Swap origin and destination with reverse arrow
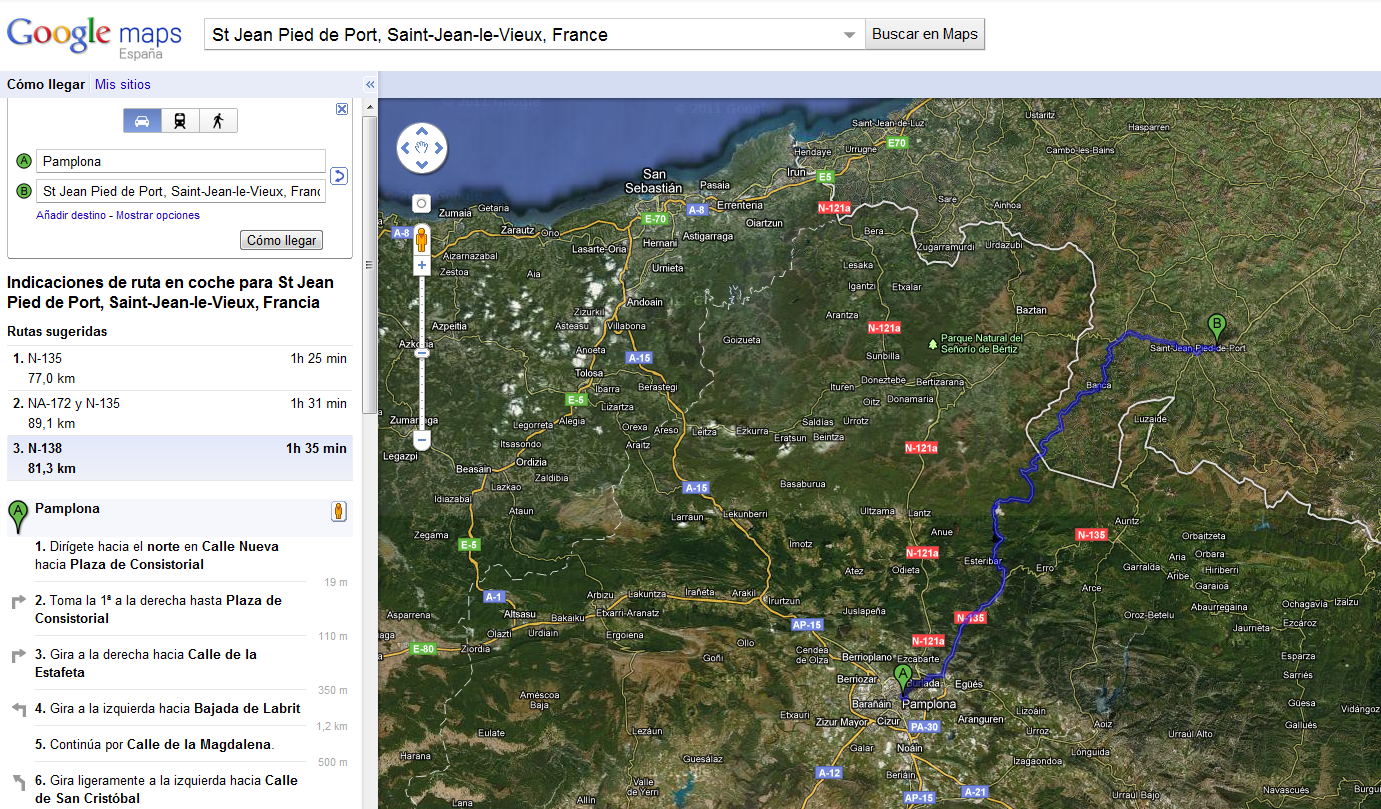The height and width of the screenshot is (809, 1381). [x=339, y=176]
